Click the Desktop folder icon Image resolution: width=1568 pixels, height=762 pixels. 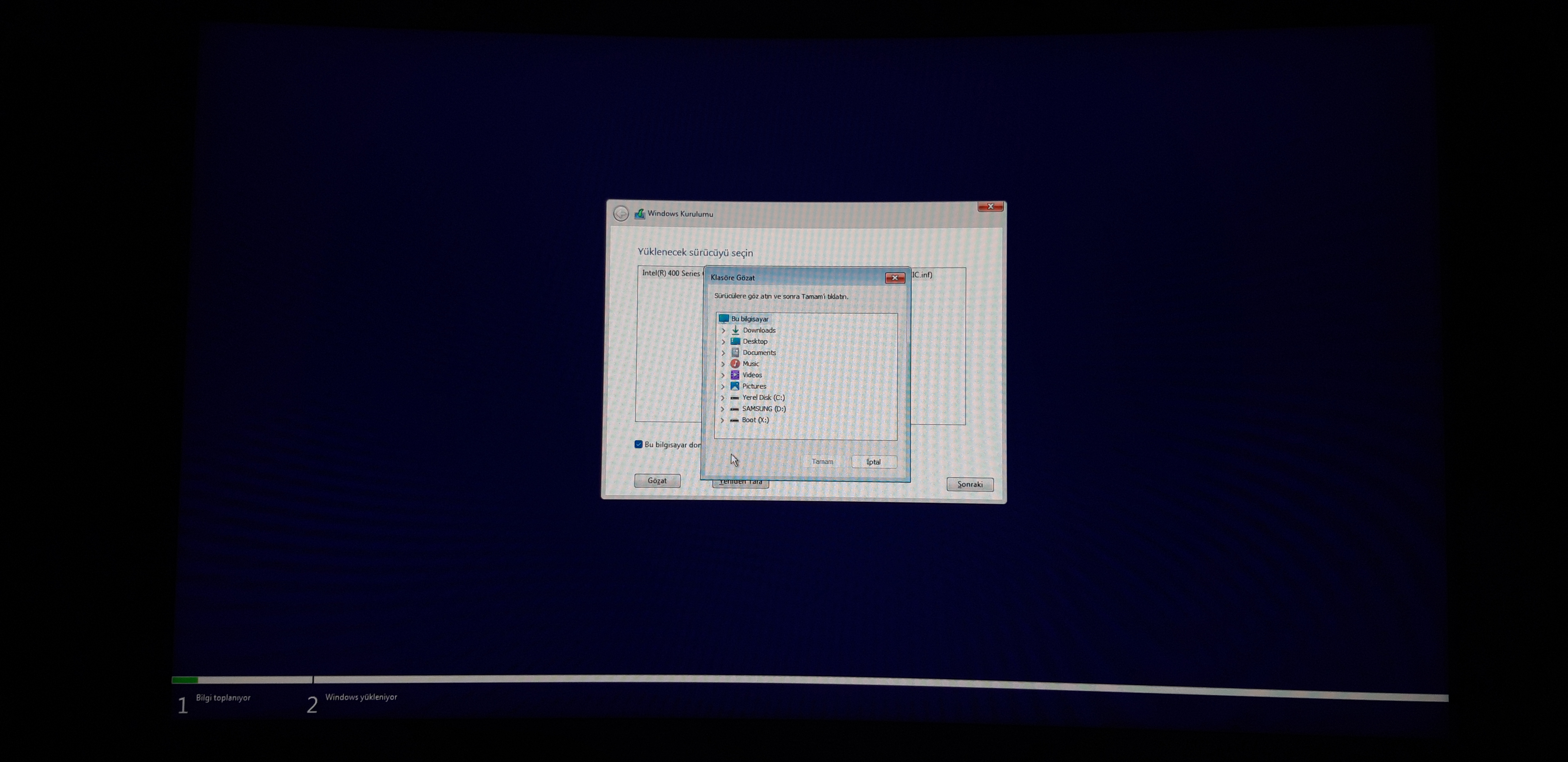point(735,342)
